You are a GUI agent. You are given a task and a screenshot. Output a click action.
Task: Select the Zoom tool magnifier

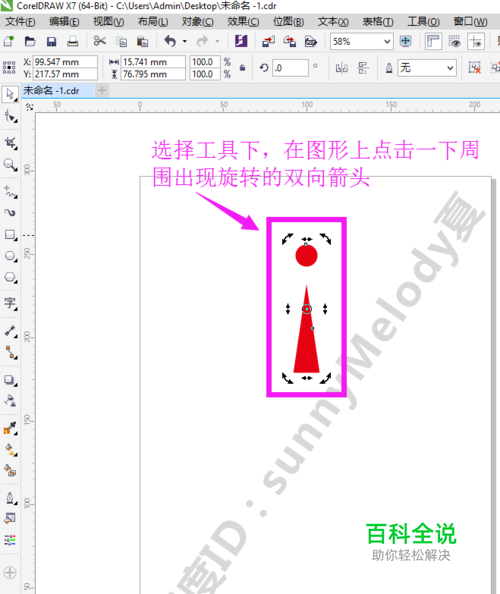point(10,164)
